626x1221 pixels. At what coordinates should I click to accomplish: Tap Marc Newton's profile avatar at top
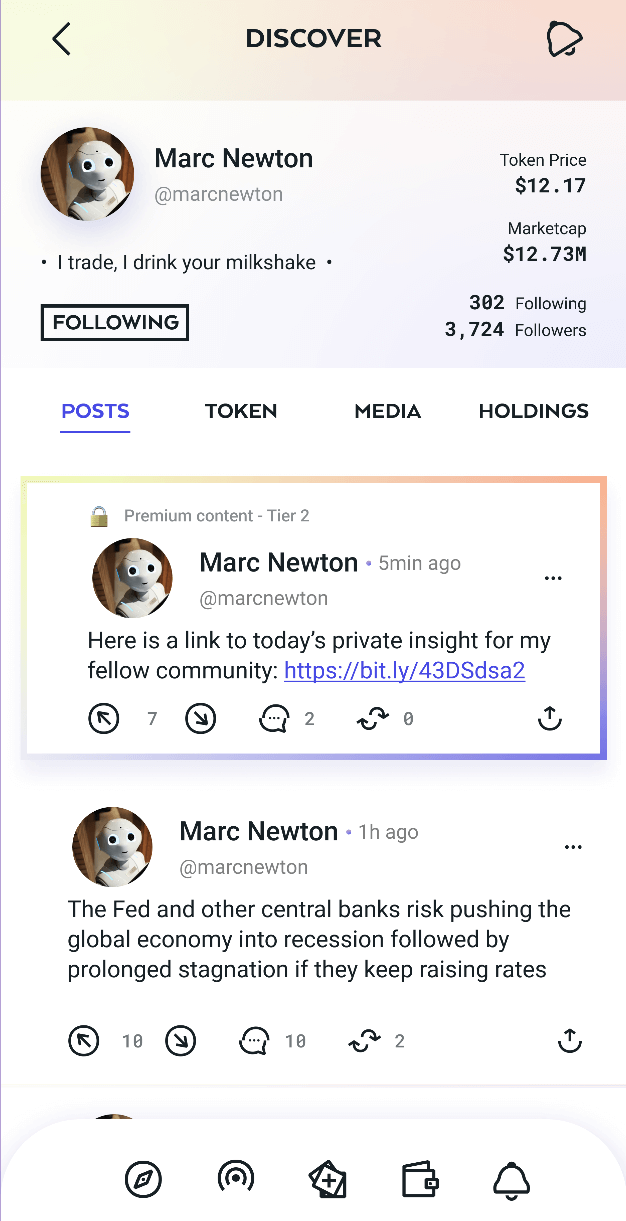click(x=88, y=174)
